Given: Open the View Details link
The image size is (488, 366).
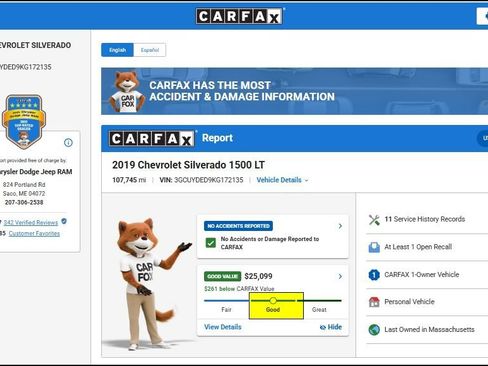Looking at the screenshot, I should pyautogui.click(x=223, y=327).
